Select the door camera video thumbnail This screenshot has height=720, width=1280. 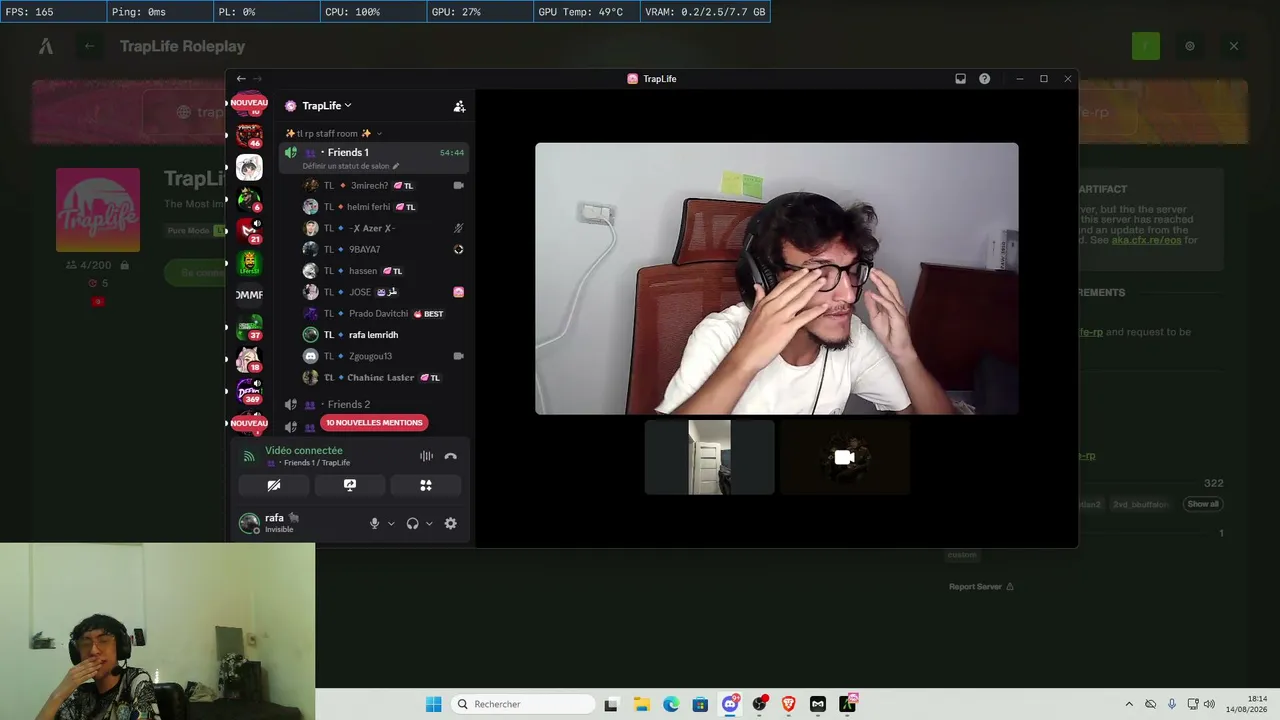tap(710, 457)
